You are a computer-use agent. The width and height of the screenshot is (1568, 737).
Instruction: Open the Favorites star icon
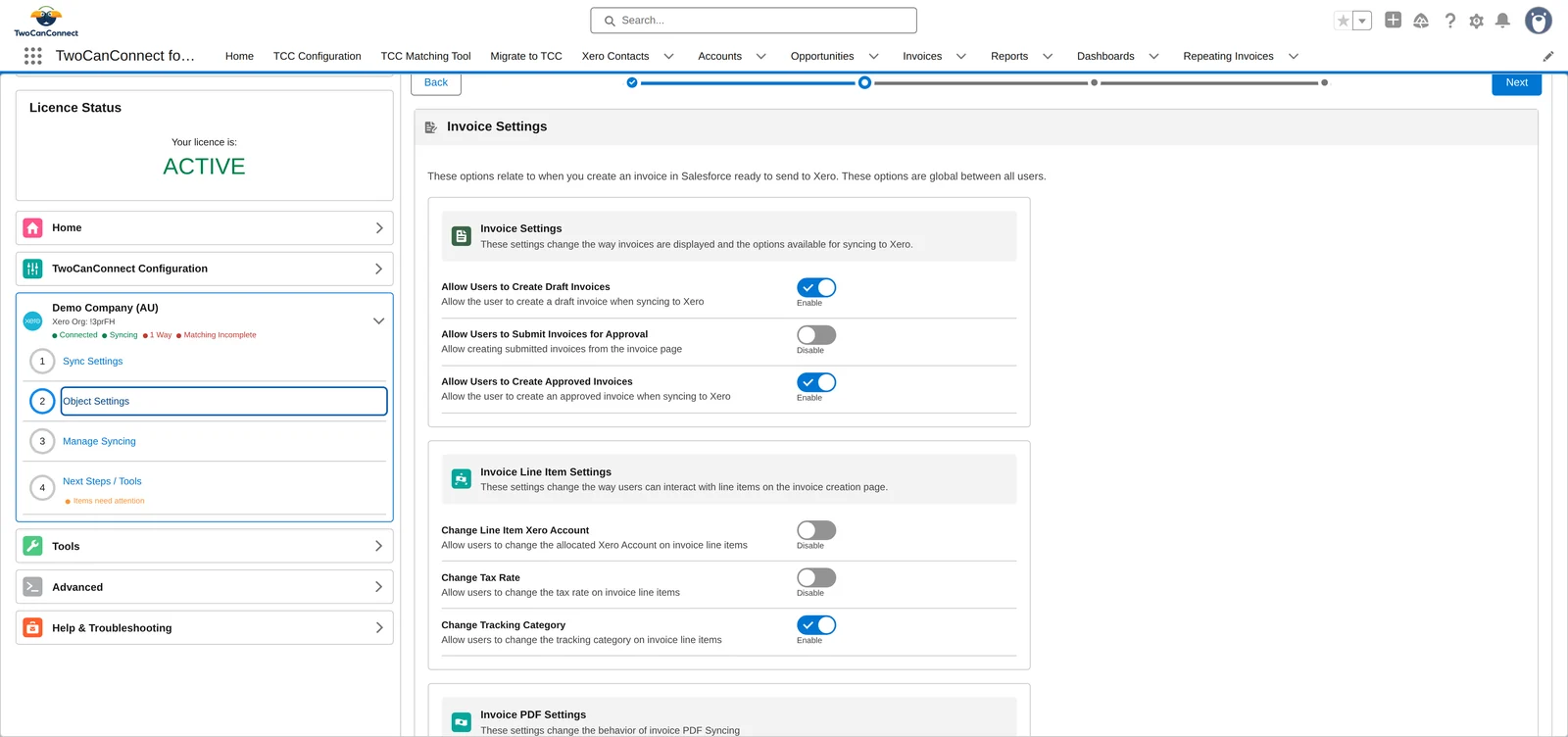coord(1344,21)
